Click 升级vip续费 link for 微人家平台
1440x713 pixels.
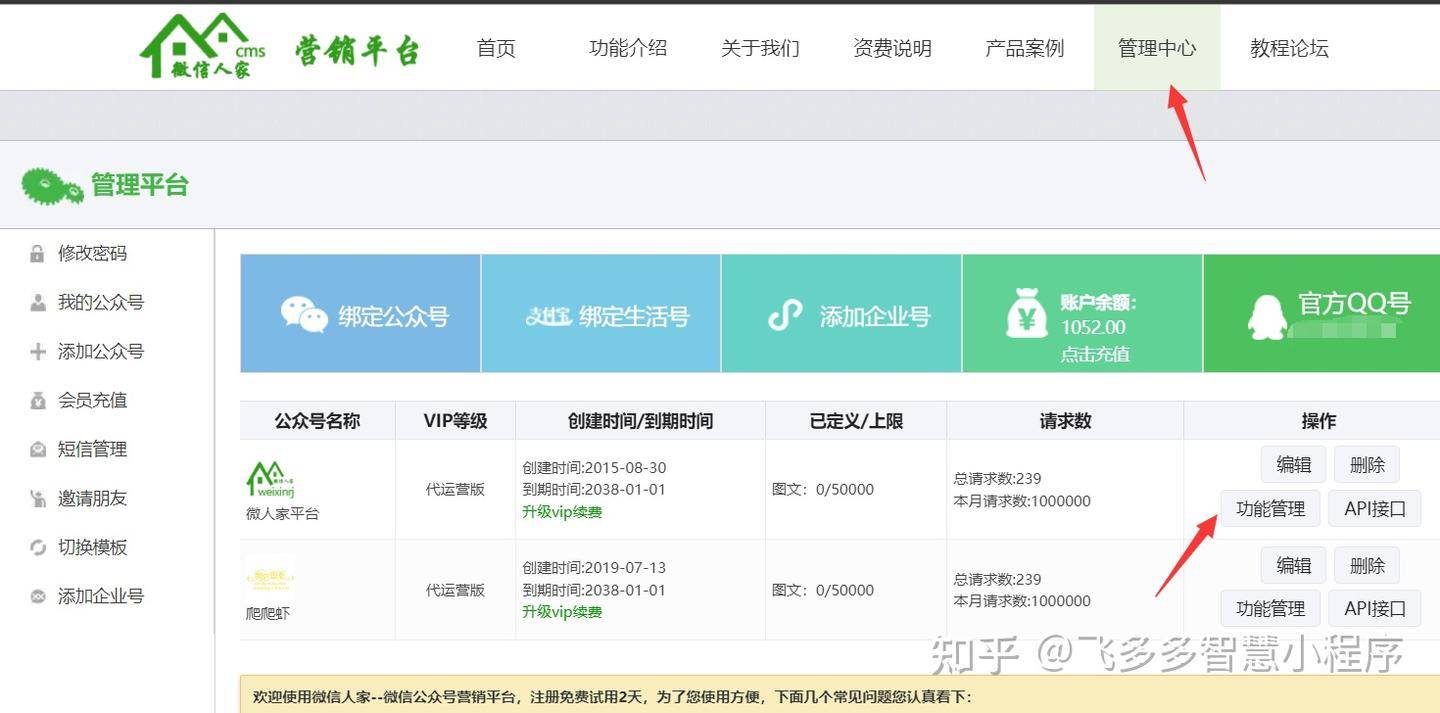click(x=562, y=512)
